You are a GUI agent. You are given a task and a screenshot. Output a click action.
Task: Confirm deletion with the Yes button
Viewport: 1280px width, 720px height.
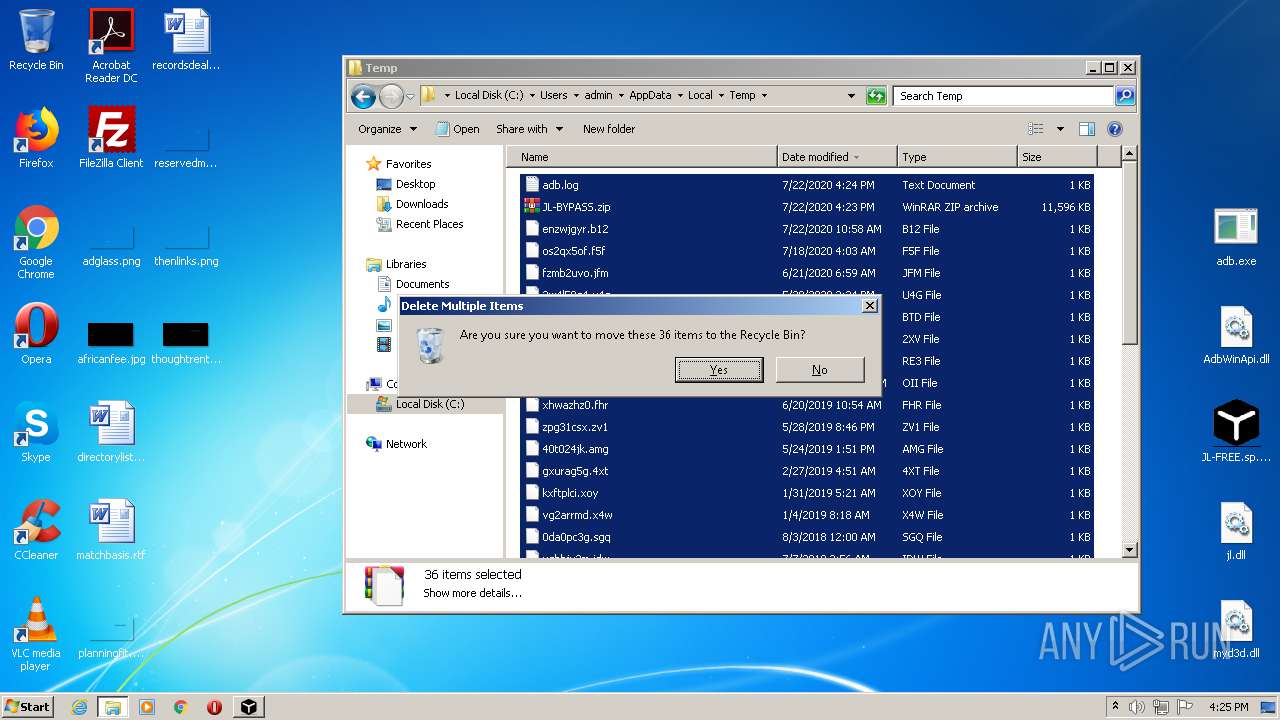pyautogui.click(x=719, y=370)
